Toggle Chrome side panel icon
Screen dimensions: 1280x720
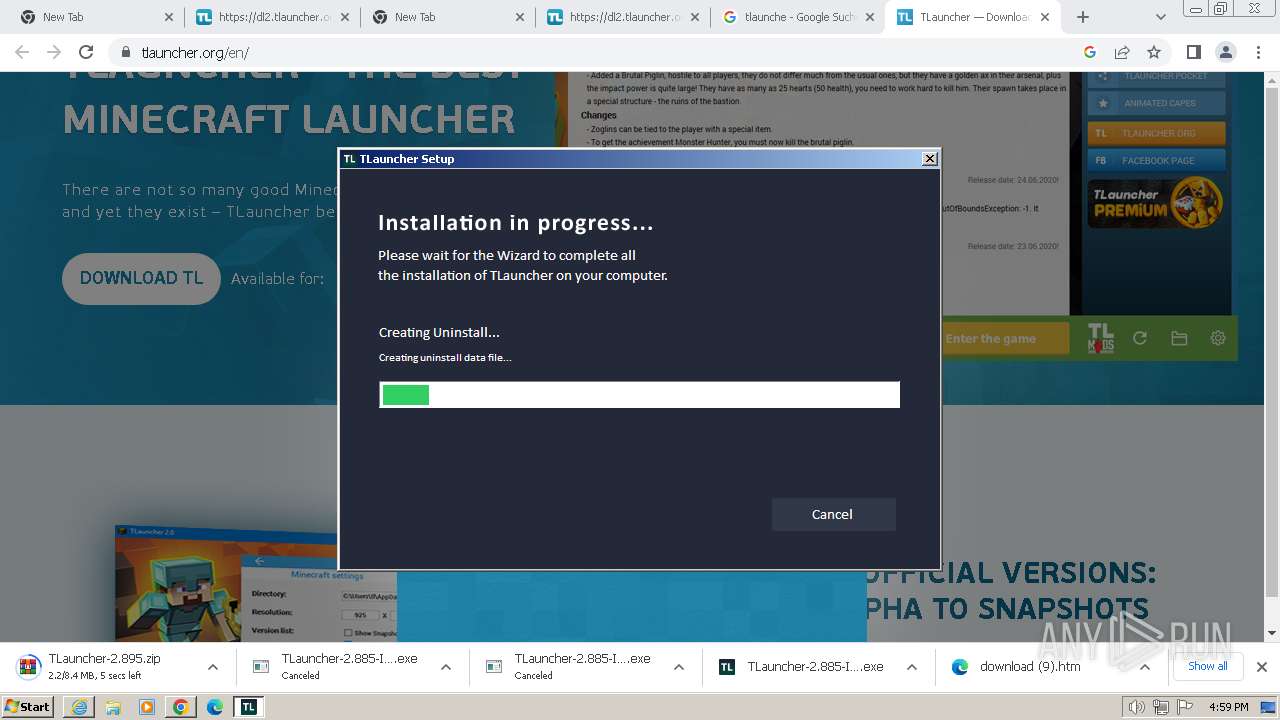(x=1193, y=52)
